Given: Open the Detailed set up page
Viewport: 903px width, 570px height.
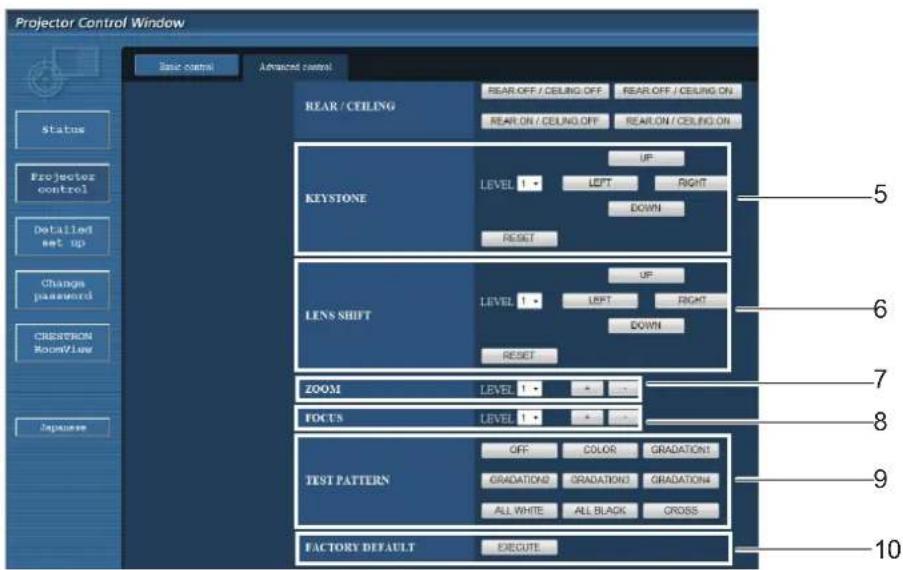Looking at the screenshot, I should click(63, 236).
